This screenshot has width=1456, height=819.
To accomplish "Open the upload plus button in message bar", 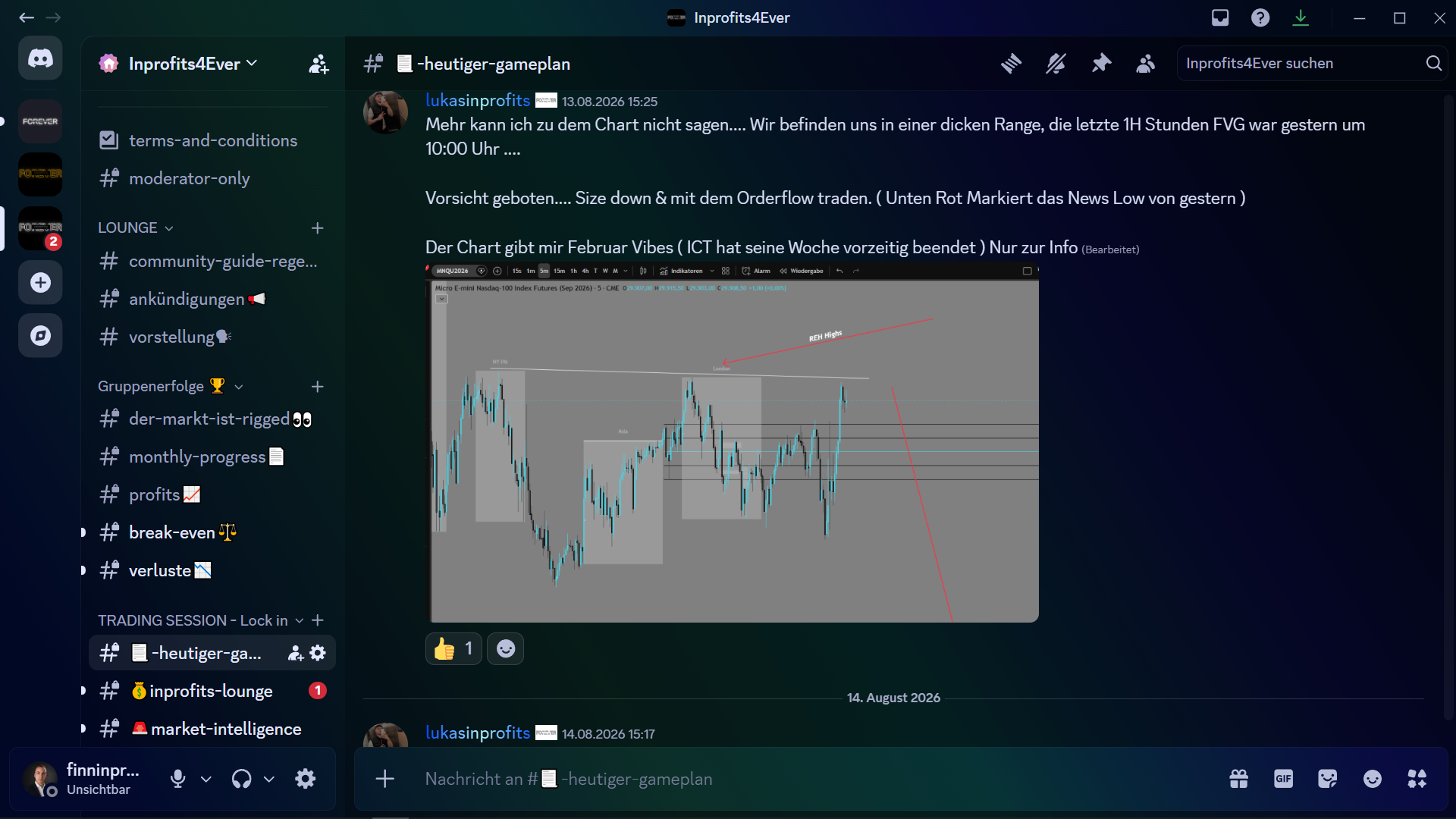I will point(385,779).
